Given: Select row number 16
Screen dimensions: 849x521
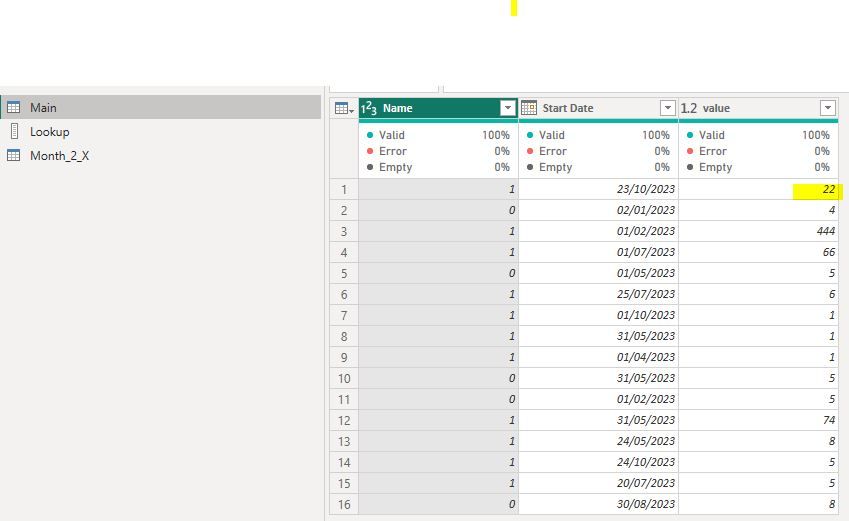Looking at the screenshot, I should coord(344,504).
